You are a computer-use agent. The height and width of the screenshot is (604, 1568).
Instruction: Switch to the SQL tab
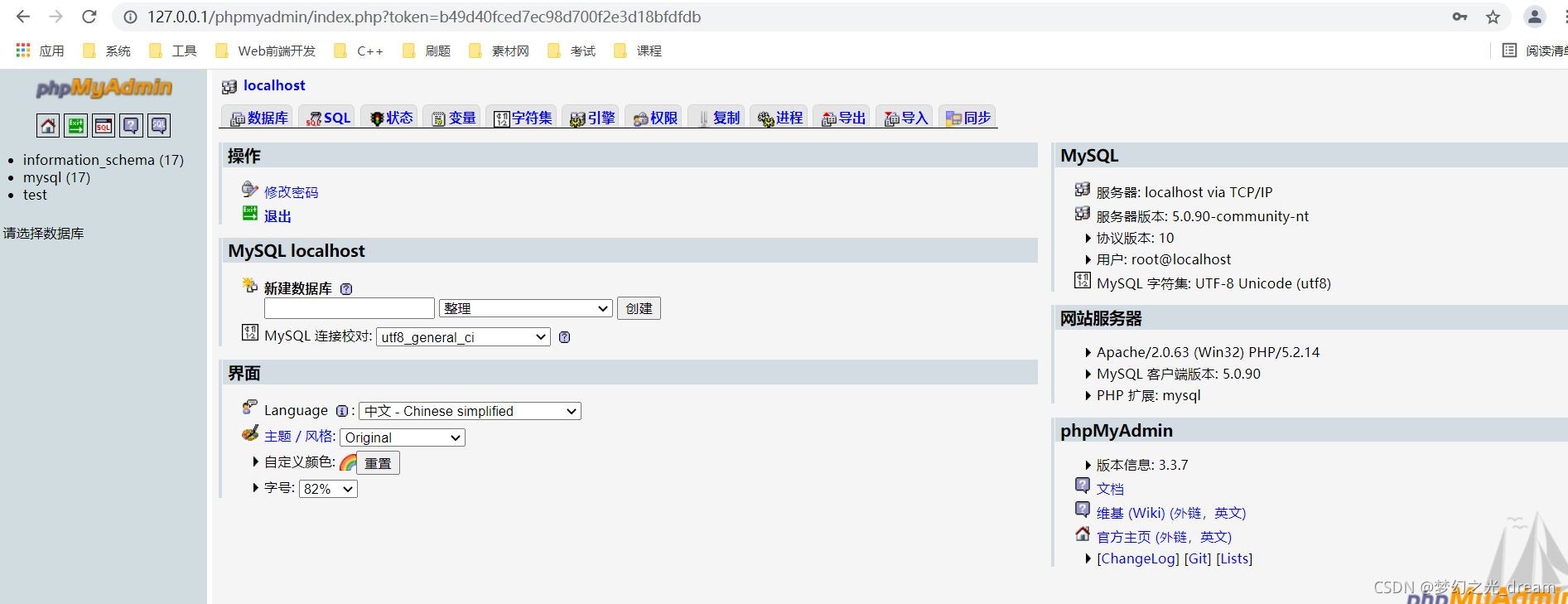click(x=328, y=118)
